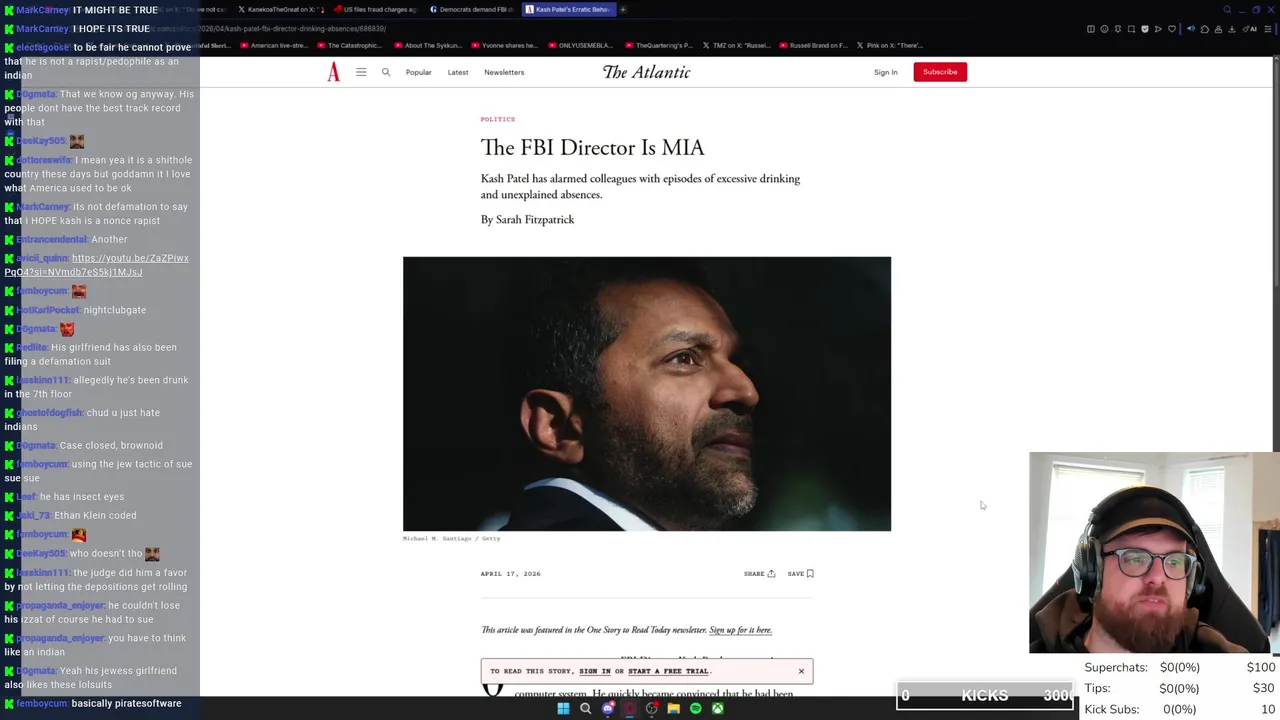Click the profile account toolbar icon
Screen dimensions: 1280x720
point(1218,29)
